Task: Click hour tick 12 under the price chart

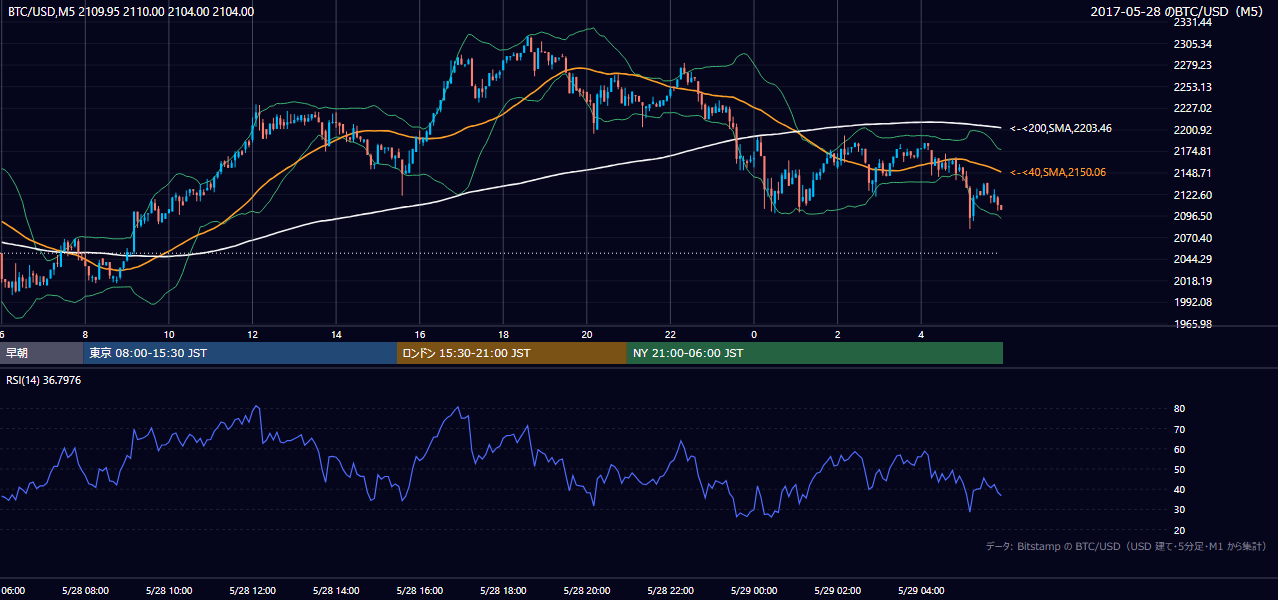Action: 253,334
